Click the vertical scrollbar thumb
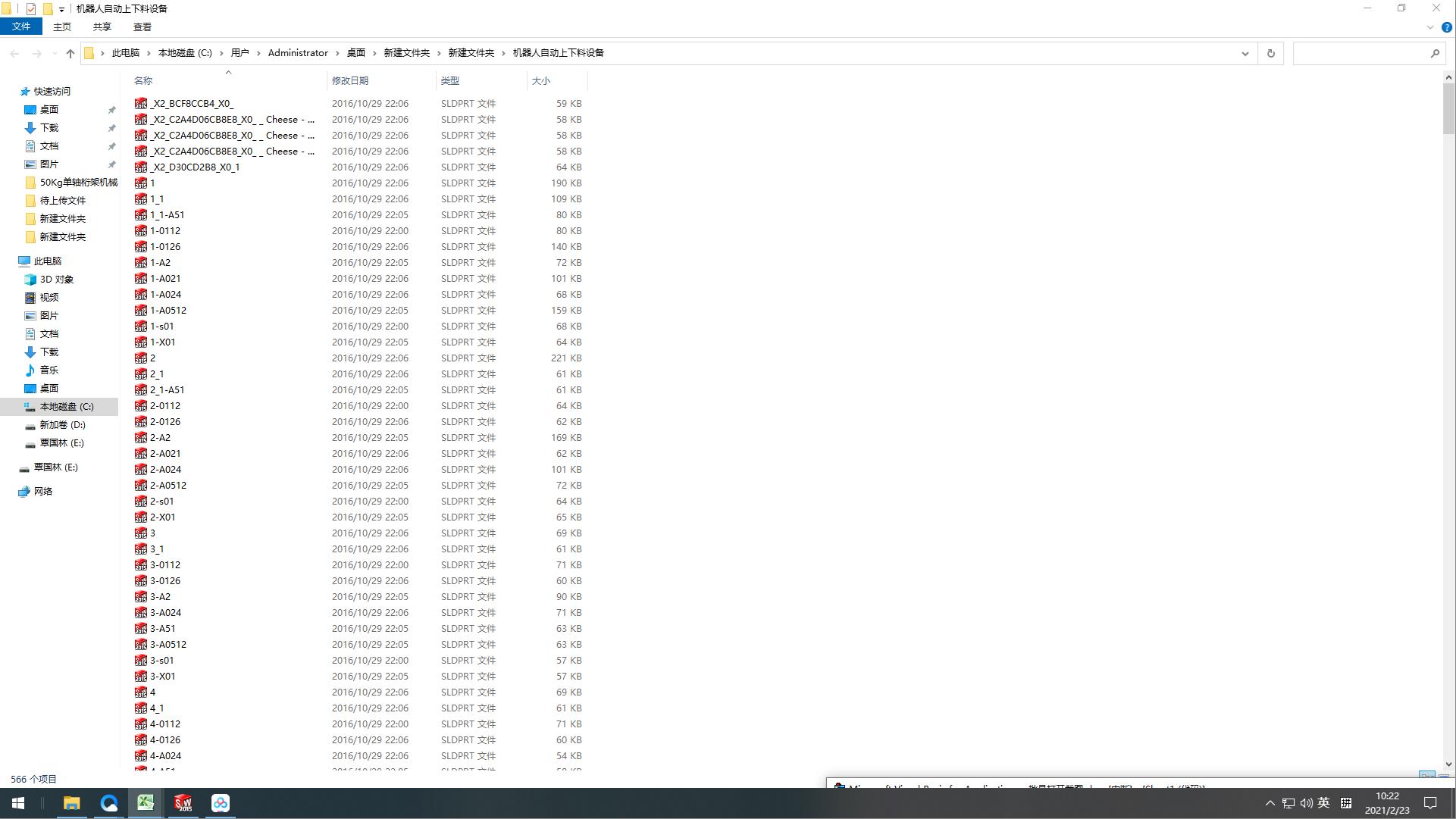 coord(1448,110)
